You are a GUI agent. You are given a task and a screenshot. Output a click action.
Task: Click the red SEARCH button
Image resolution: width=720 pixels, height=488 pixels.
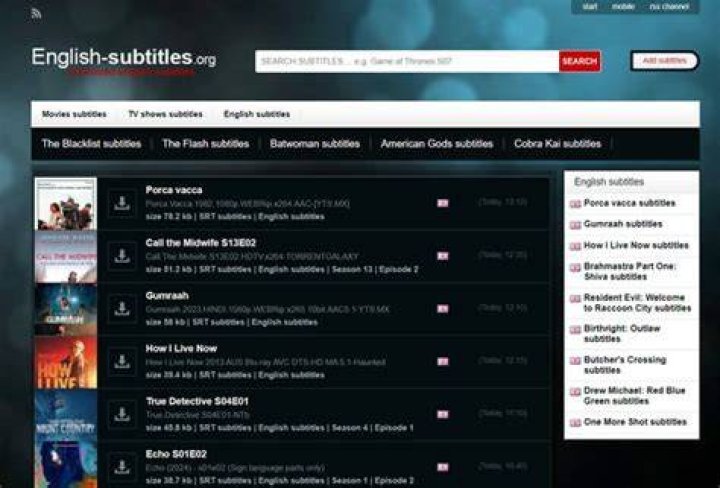coord(579,61)
